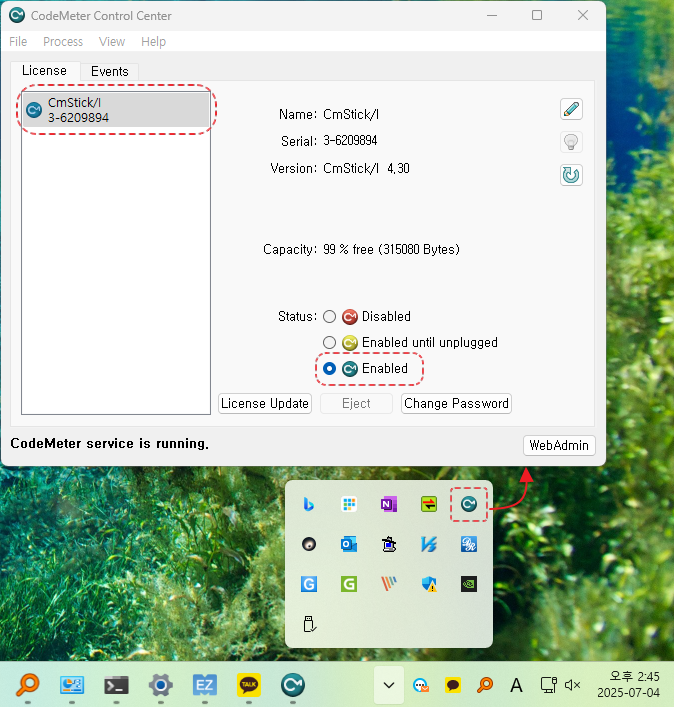Image resolution: width=674 pixels, height=707 pixels.
Task: Click the safely remove USB hardware icon
Action: pos(309,624)
